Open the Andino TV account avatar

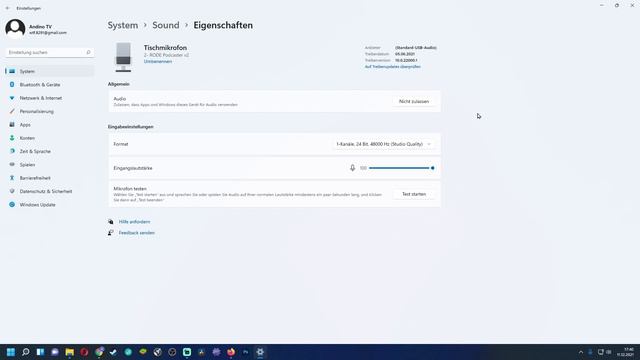pos(15,29)
